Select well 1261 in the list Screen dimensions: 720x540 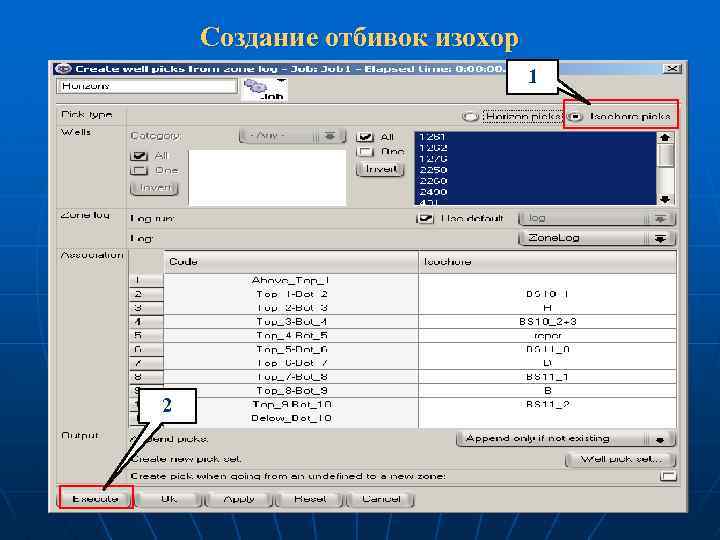click(x=535, y=137)
